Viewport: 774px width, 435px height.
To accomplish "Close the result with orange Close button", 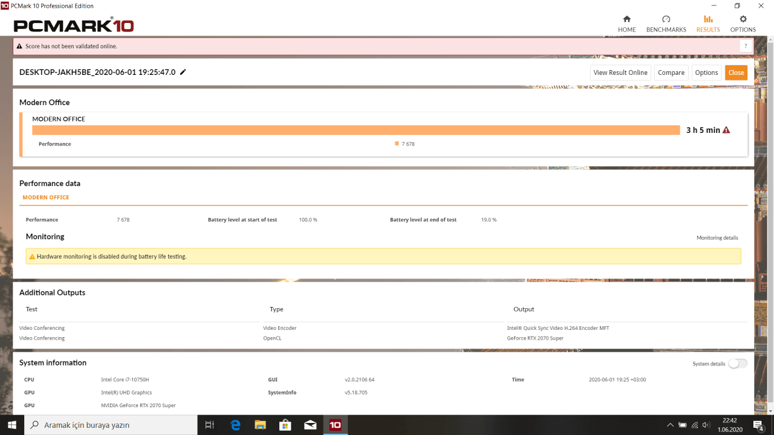I will (736, 73).
